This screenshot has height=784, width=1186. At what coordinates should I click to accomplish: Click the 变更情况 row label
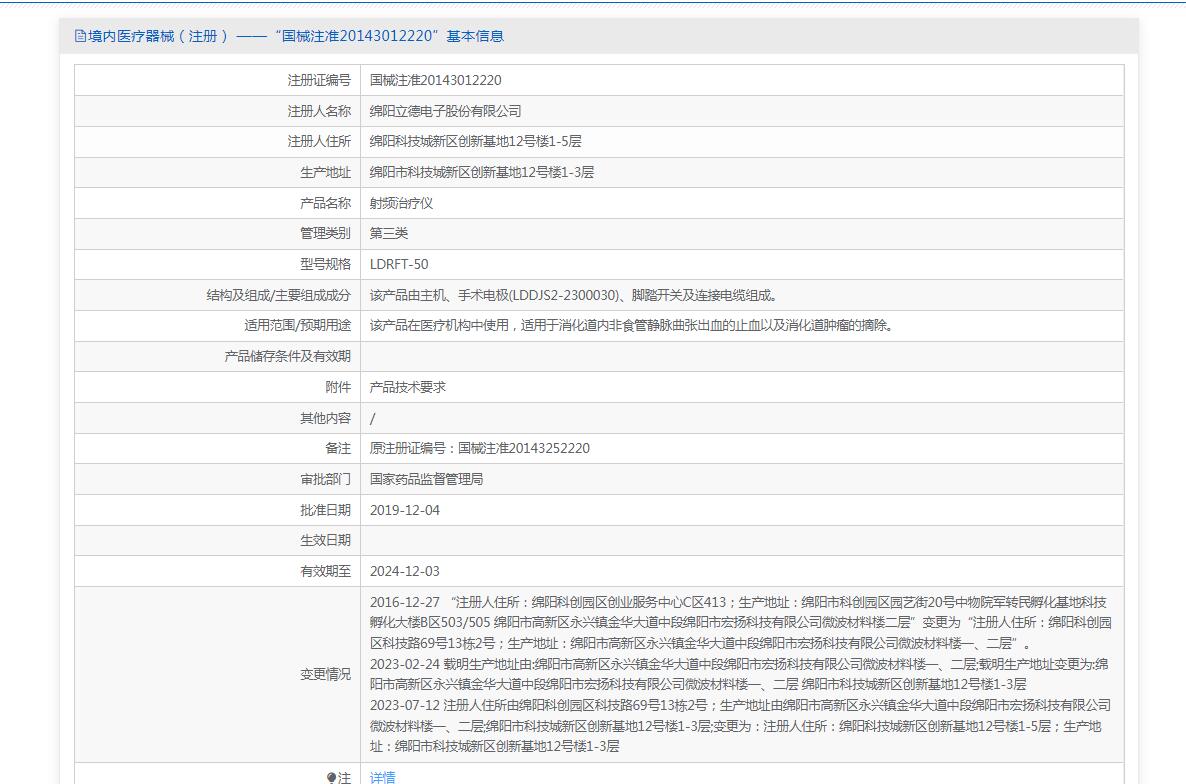[325, 674]
